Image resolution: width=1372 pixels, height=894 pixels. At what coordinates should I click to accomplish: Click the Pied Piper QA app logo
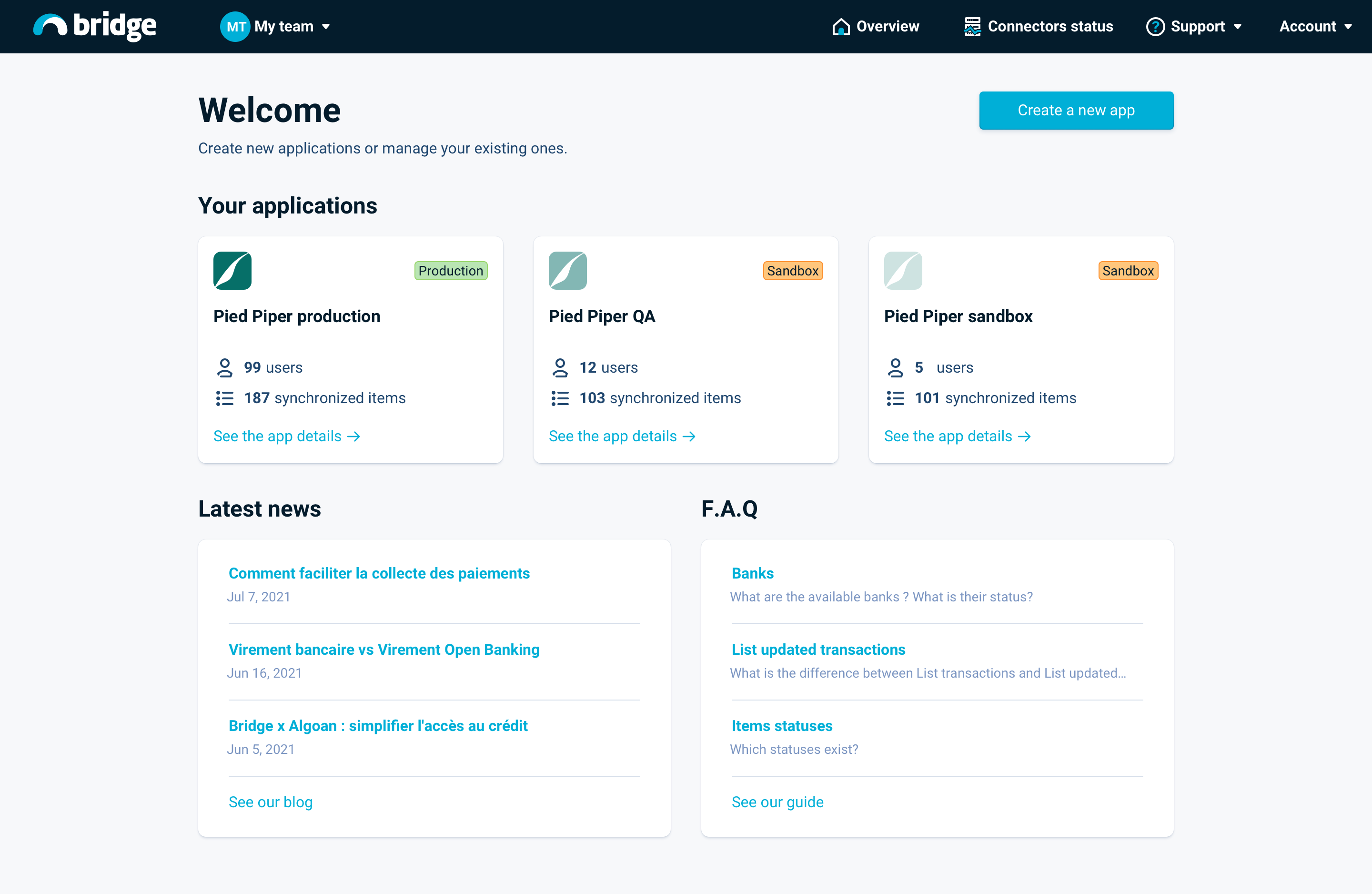[567, 271]
